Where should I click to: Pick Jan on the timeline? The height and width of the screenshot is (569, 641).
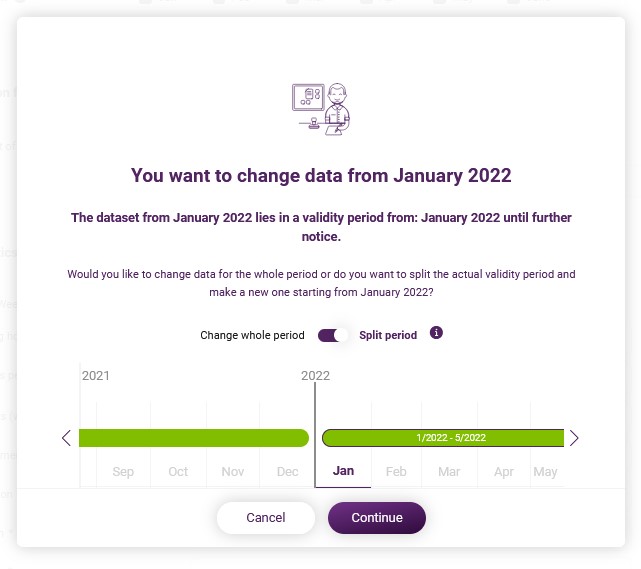[343, 471]
